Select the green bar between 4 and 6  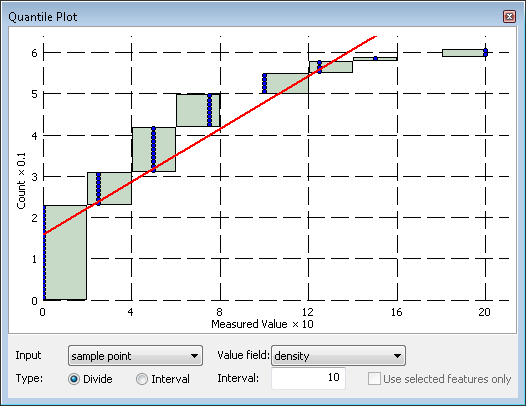(154, 149)
